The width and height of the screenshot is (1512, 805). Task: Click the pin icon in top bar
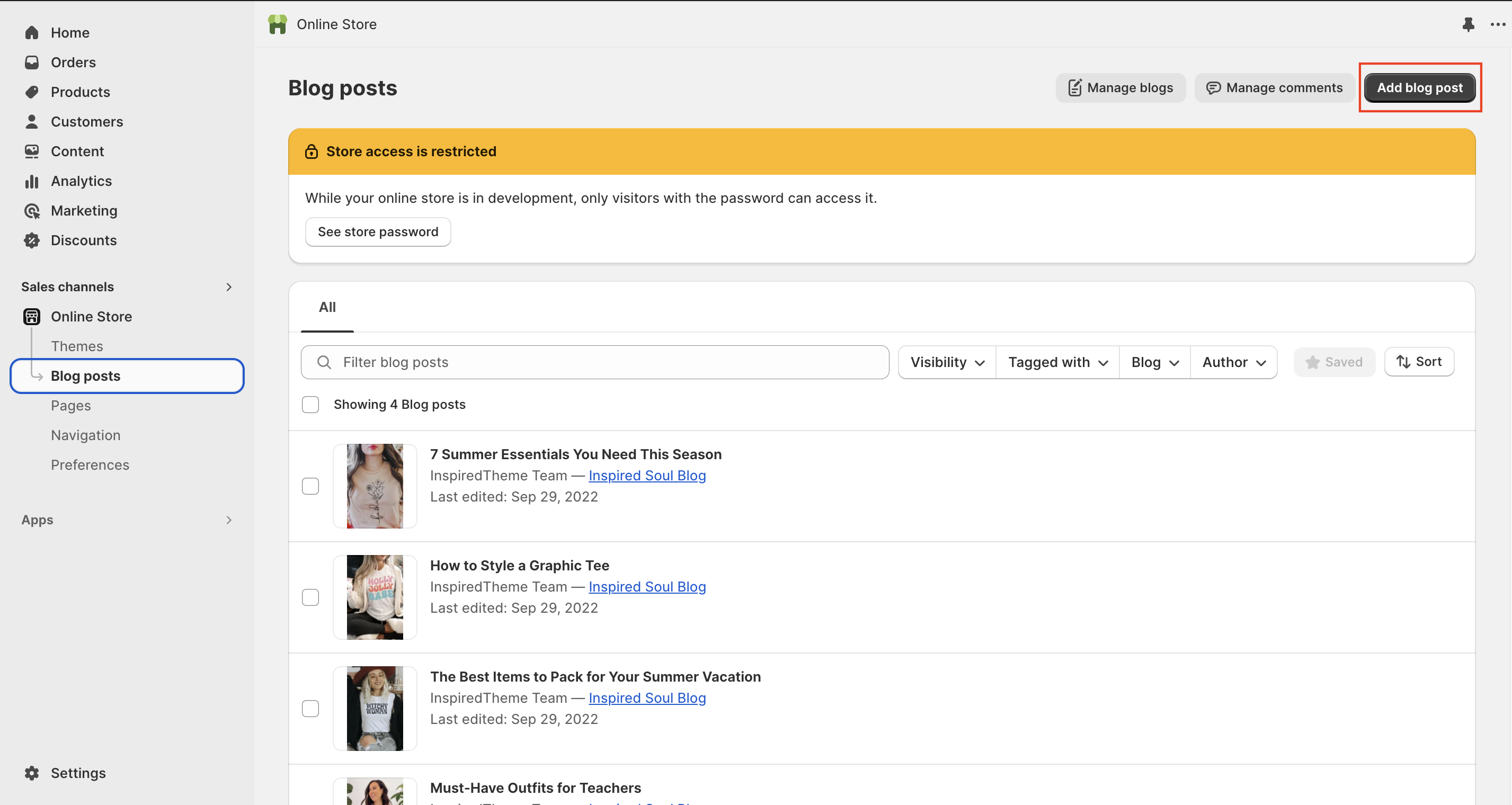pyautogui.click(x=1468, y=24)
